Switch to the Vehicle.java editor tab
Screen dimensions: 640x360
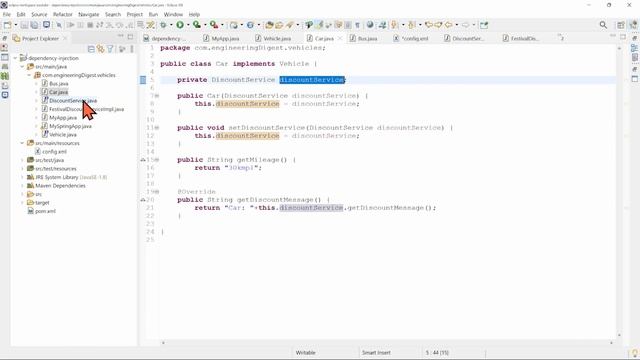coord(273,38)
